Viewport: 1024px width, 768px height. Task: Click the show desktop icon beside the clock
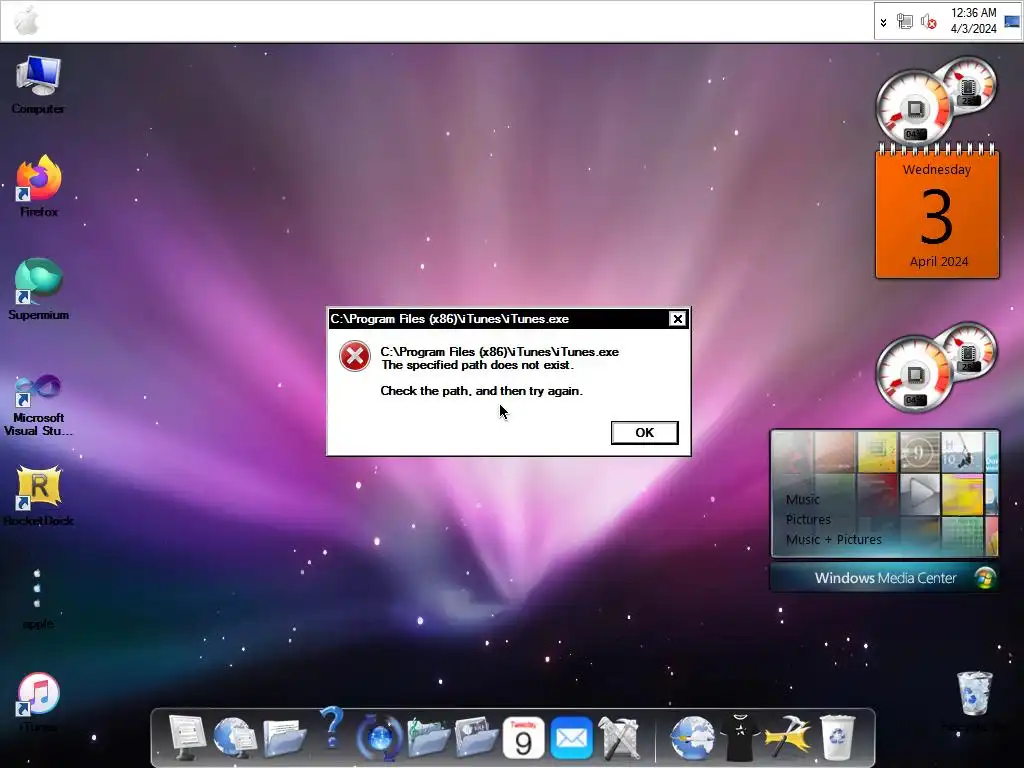1012,21
